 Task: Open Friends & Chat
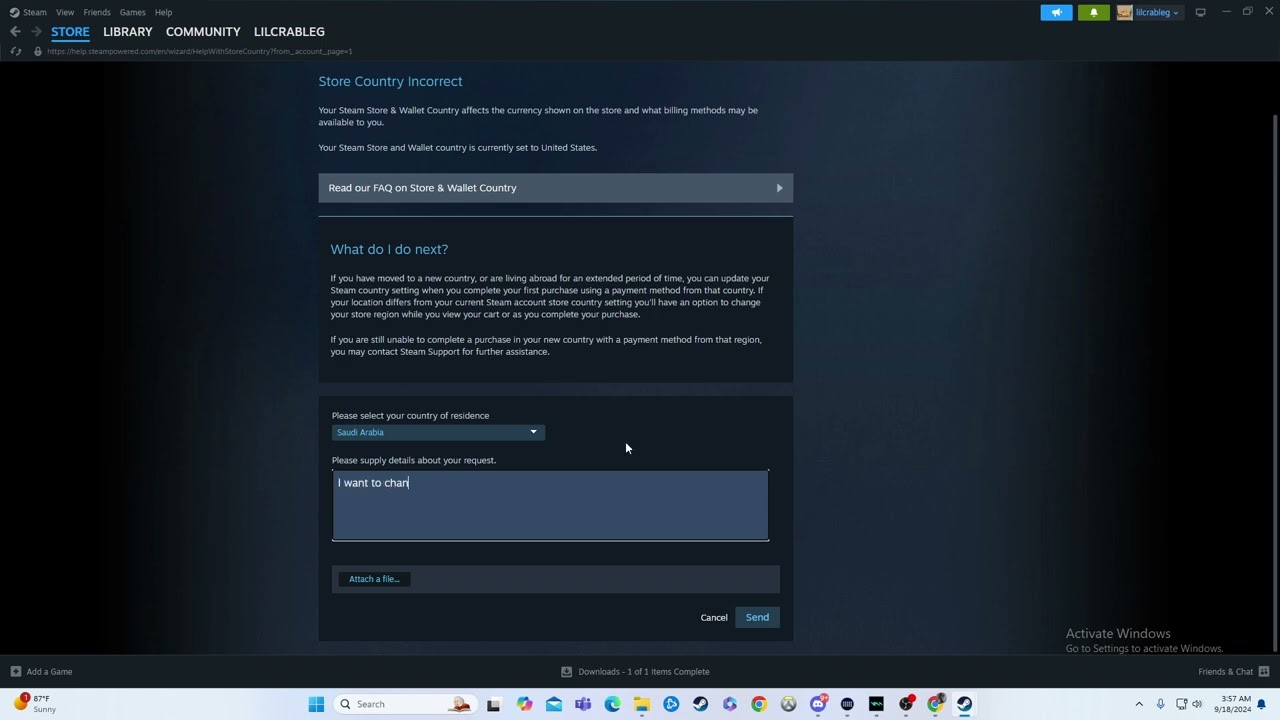pos(1234,672)
